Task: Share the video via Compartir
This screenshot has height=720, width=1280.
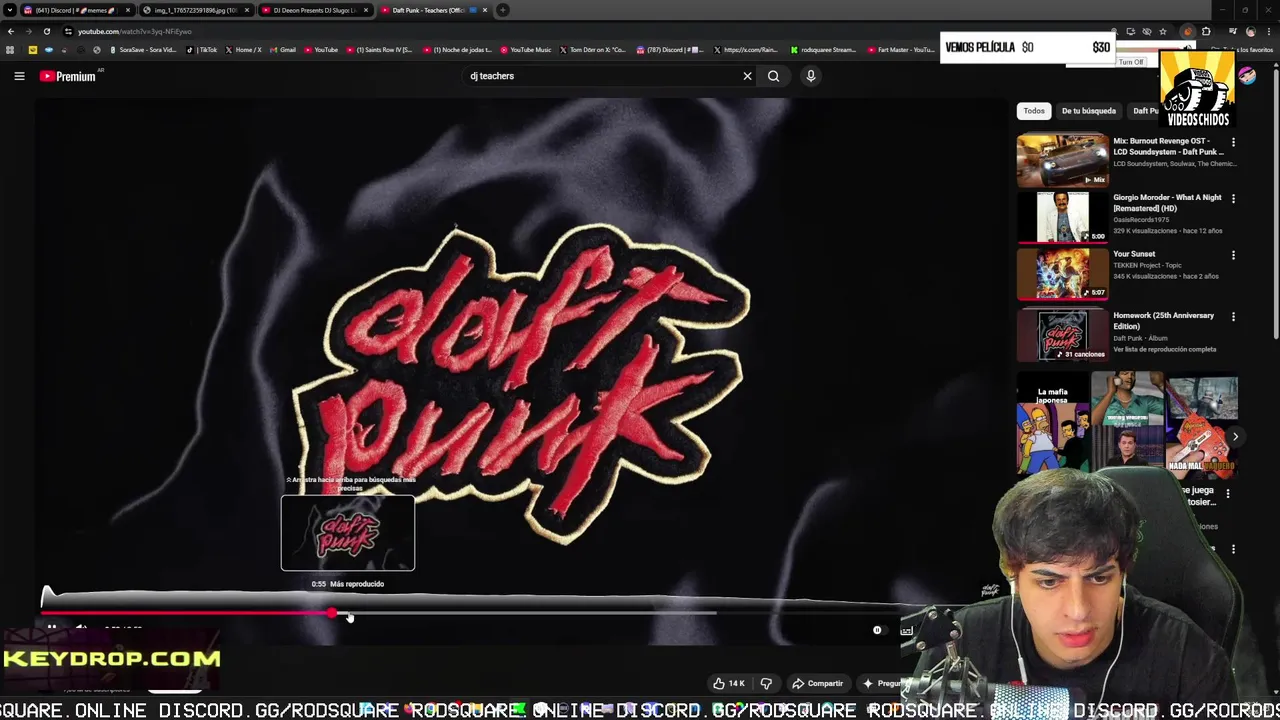Action: 818,683
